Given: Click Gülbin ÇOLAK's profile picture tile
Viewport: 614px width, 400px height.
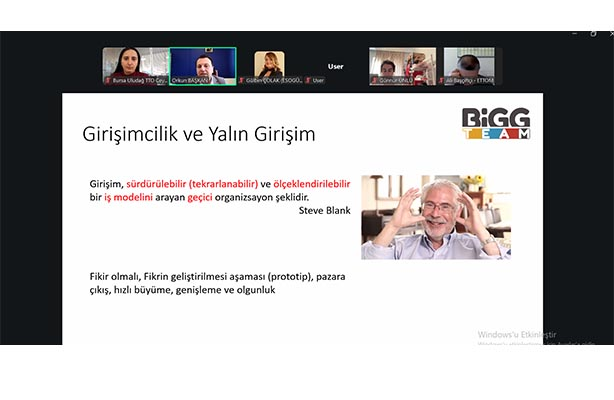Looking at the screenshot, I should point(269,64).
